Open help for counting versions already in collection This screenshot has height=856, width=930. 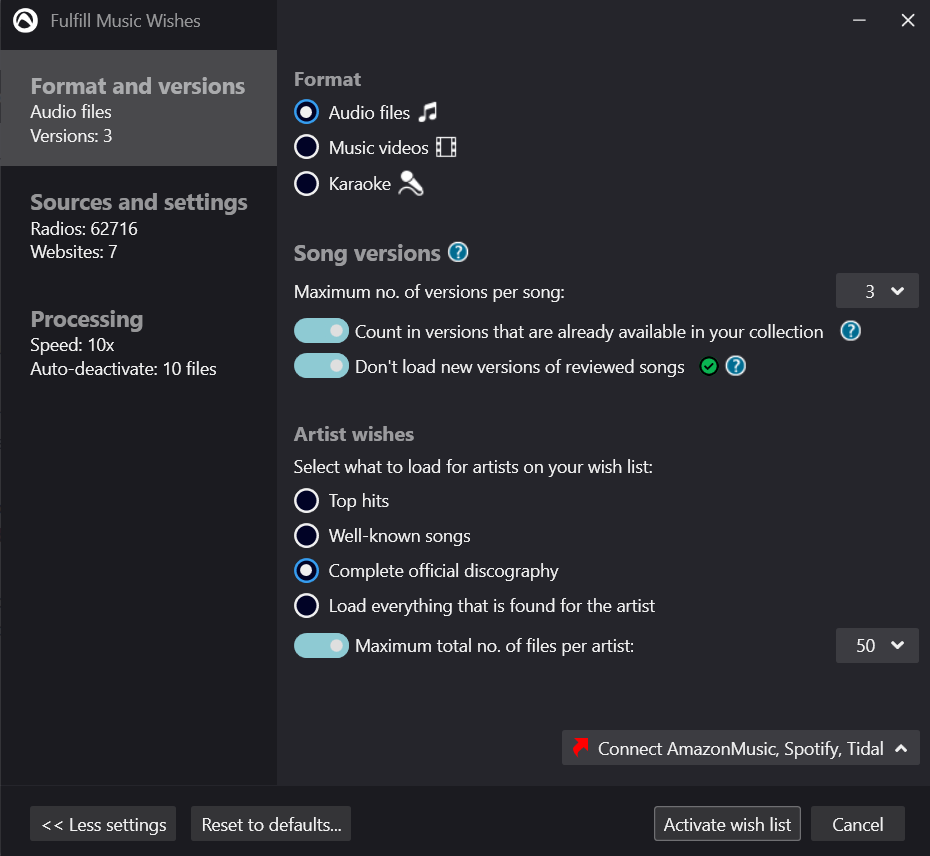pyautogui.click(x=851, y=331)
